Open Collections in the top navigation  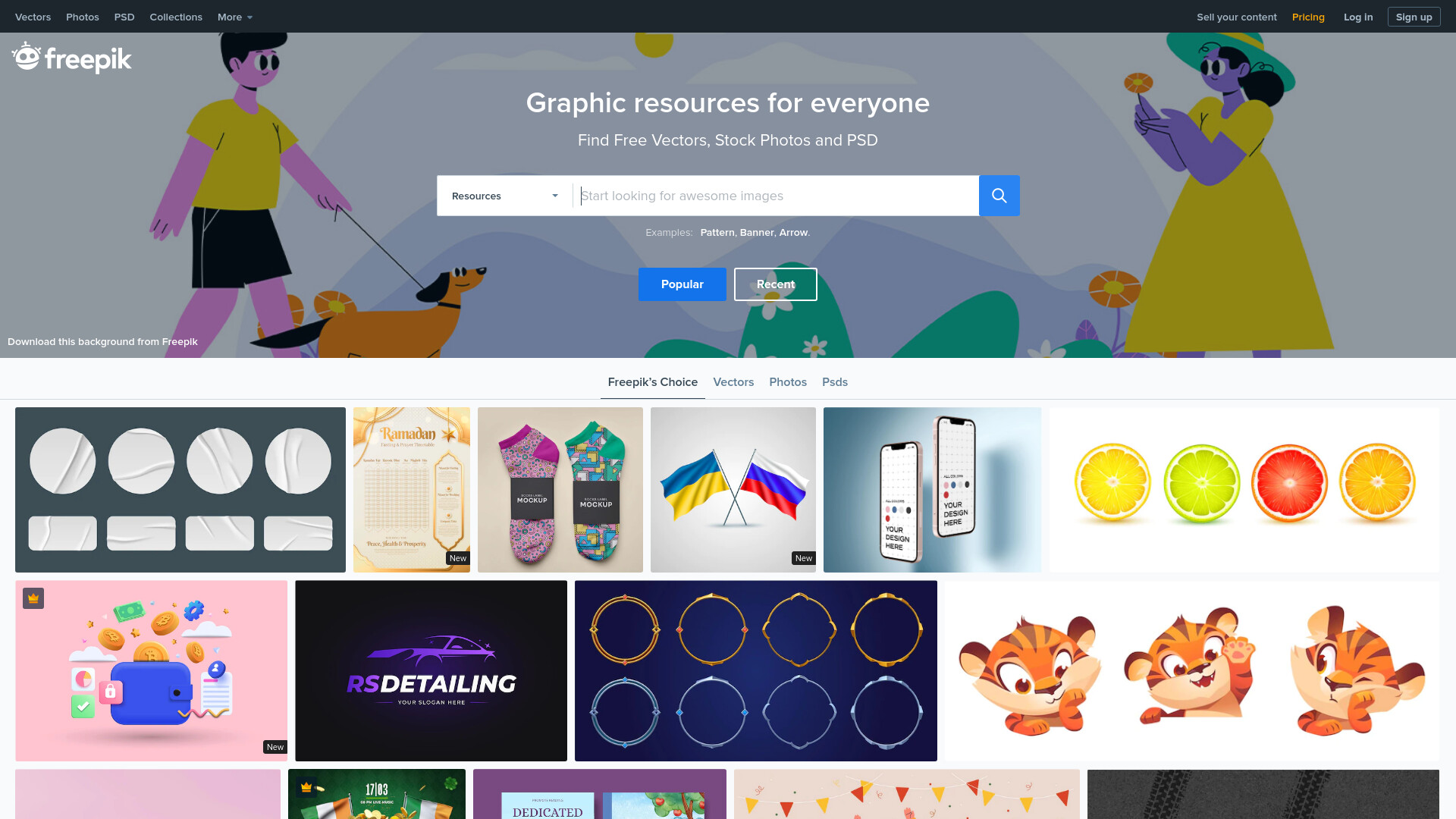point(176,17)
